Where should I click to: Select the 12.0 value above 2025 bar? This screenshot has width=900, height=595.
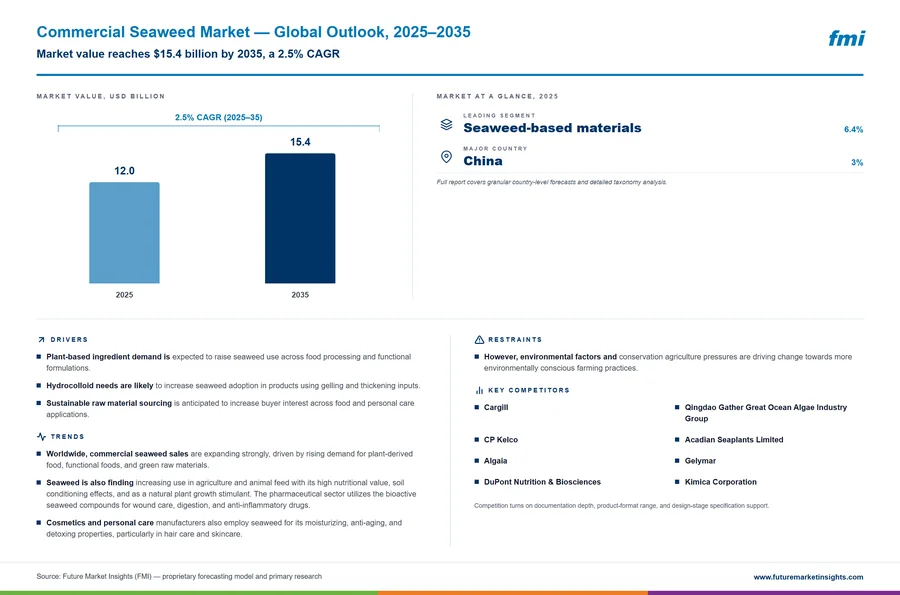pyautogui.click(x=125, y=171)
